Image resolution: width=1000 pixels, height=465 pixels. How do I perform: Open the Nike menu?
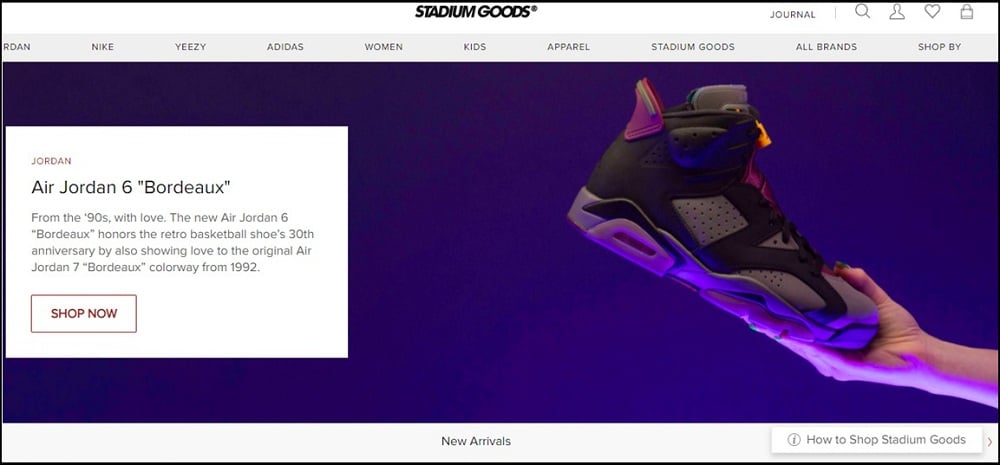tap(103, 47)
